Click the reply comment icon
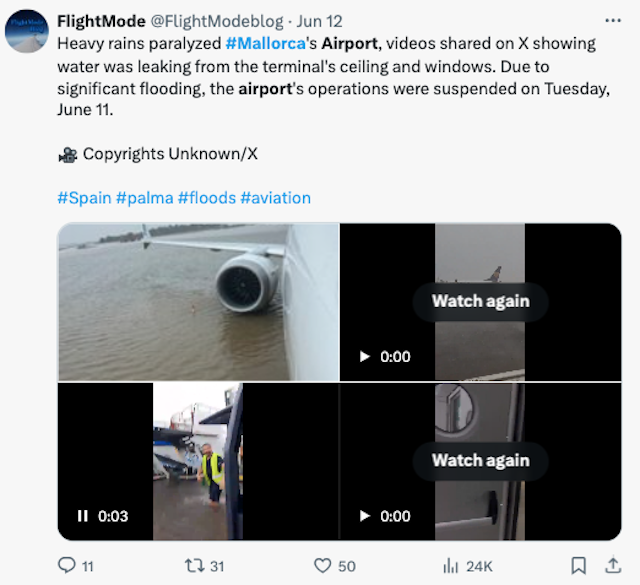640x585 pixels. (x=67, y=566)
